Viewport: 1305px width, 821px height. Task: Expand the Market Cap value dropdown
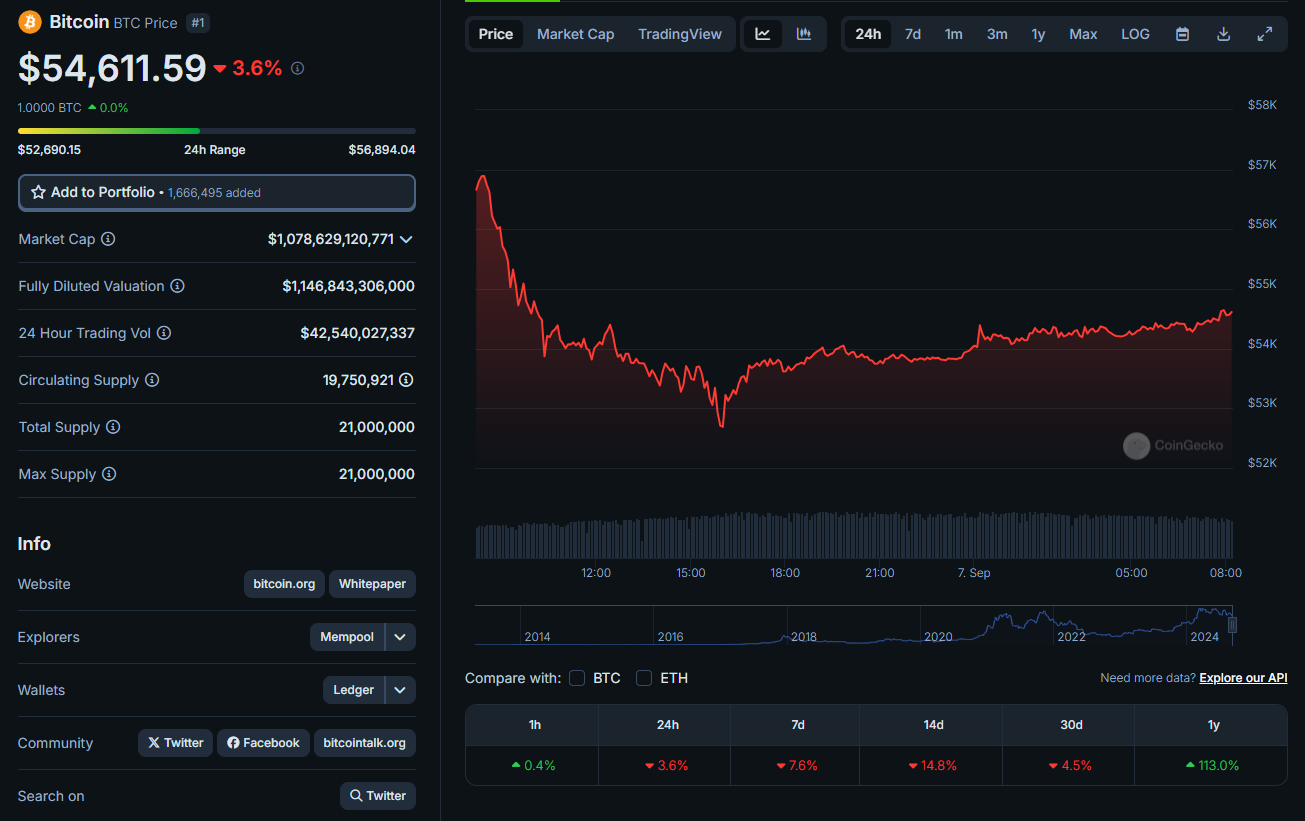click(x=405, y=239)
